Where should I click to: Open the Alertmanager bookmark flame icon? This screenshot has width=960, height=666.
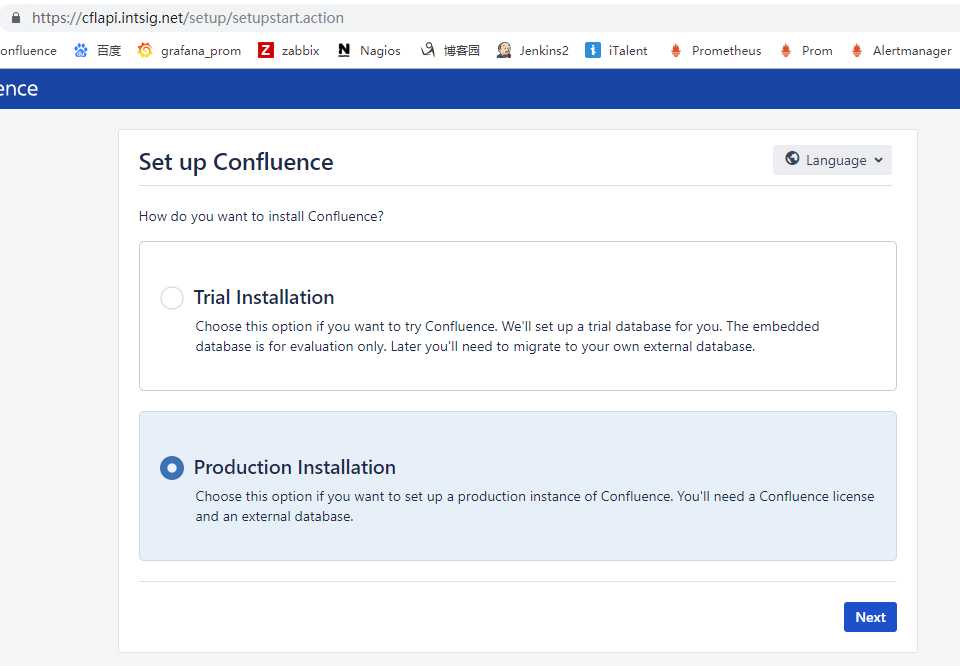click(857, 50)
